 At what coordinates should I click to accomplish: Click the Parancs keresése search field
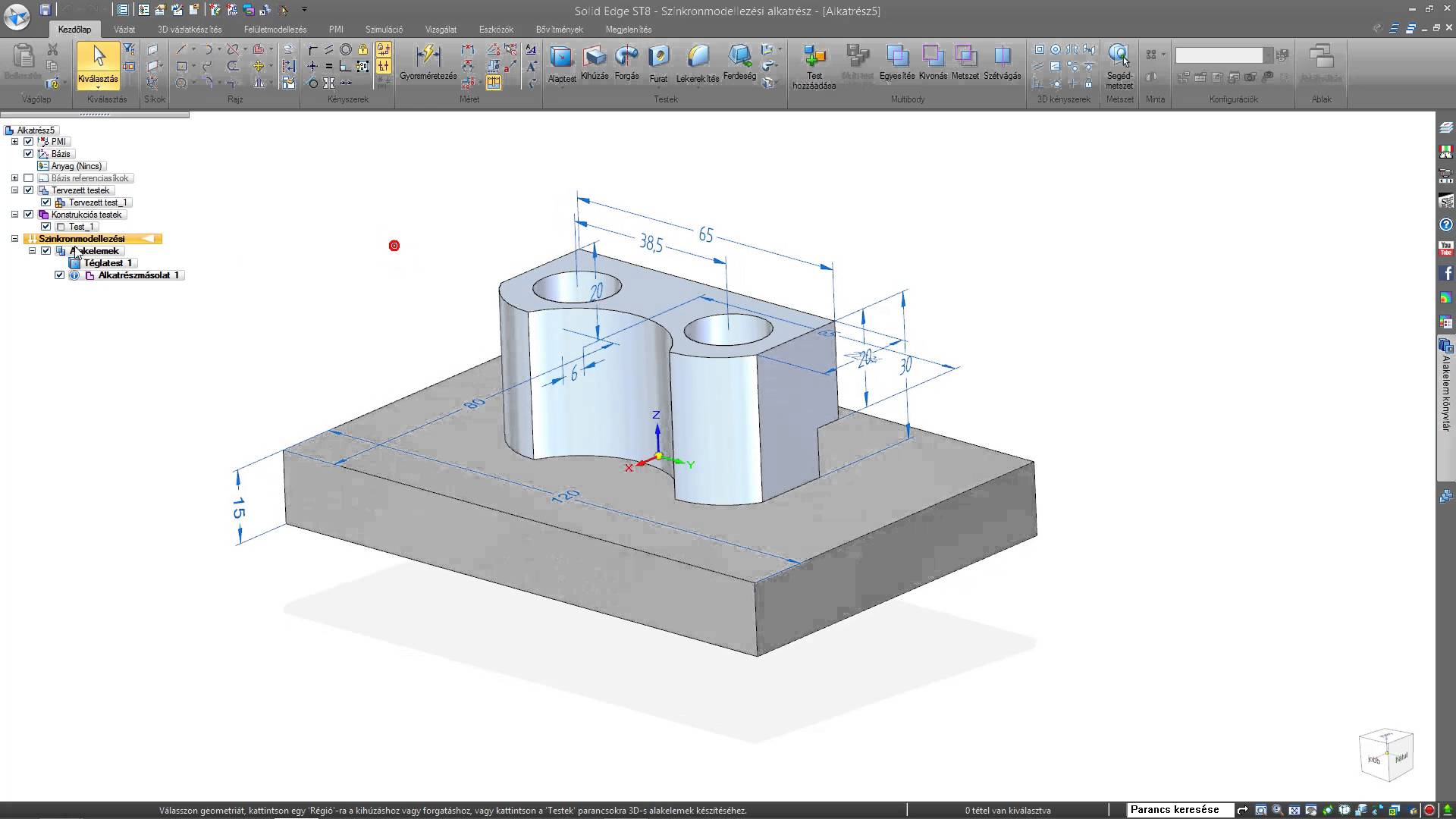[x=1180, y=810]
